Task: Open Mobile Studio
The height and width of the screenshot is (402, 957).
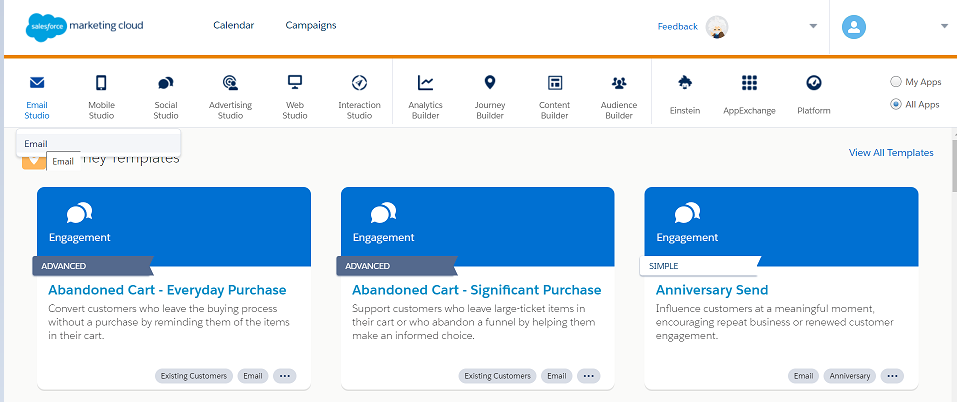Action: click(x=101, y=96)
